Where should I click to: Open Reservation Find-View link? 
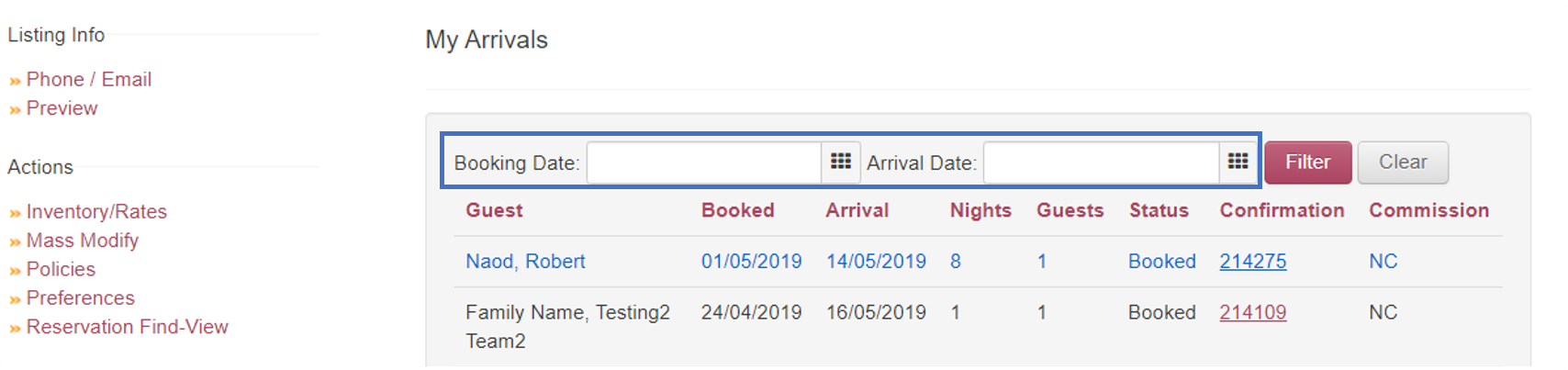click(x=128, y=327)
